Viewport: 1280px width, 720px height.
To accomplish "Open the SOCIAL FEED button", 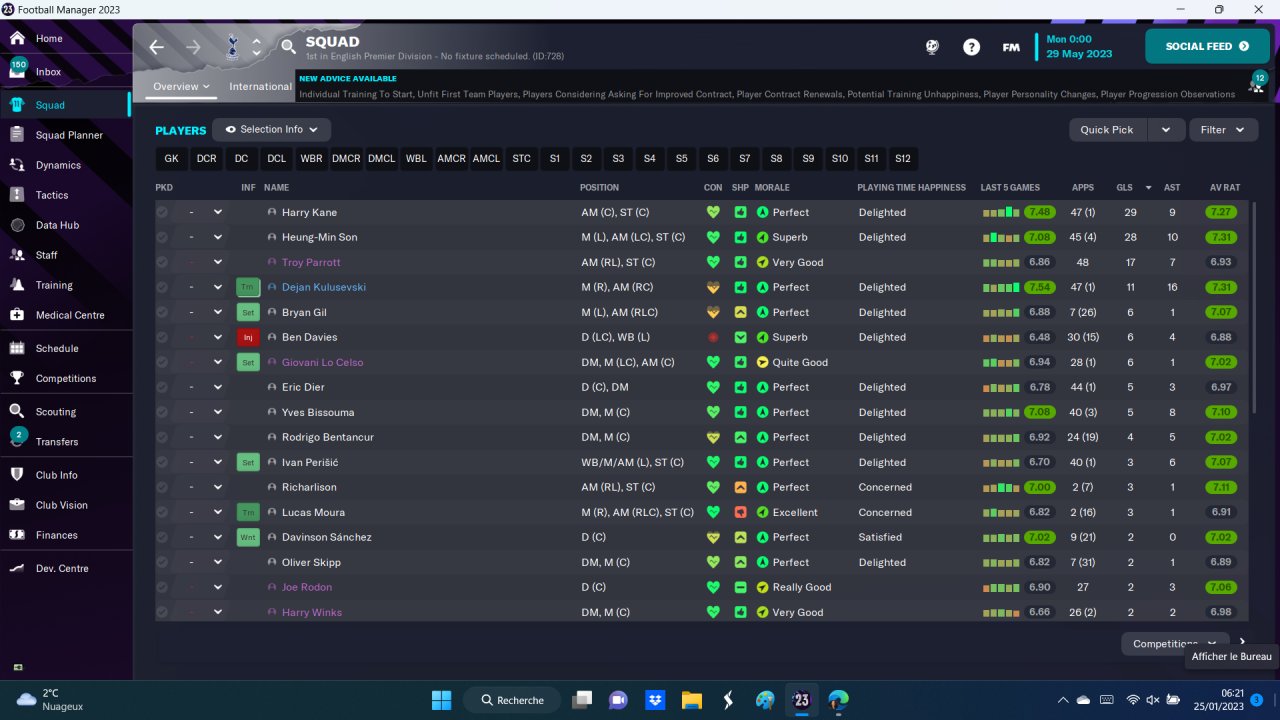I will 1207,46.
